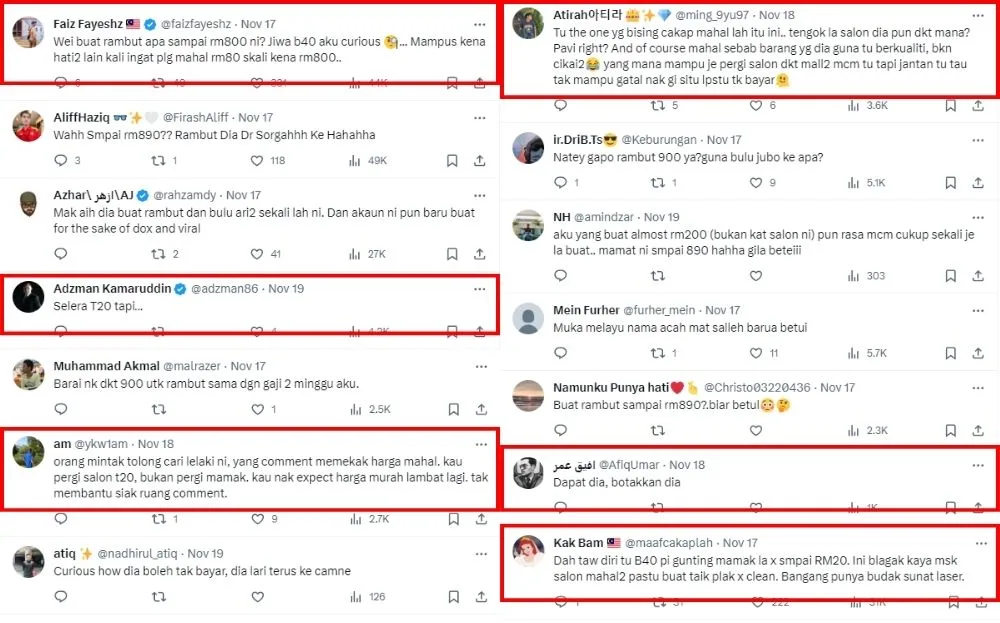
Task: Click the views icon on AliffHaziq's tweet
Action: point(355,160)
